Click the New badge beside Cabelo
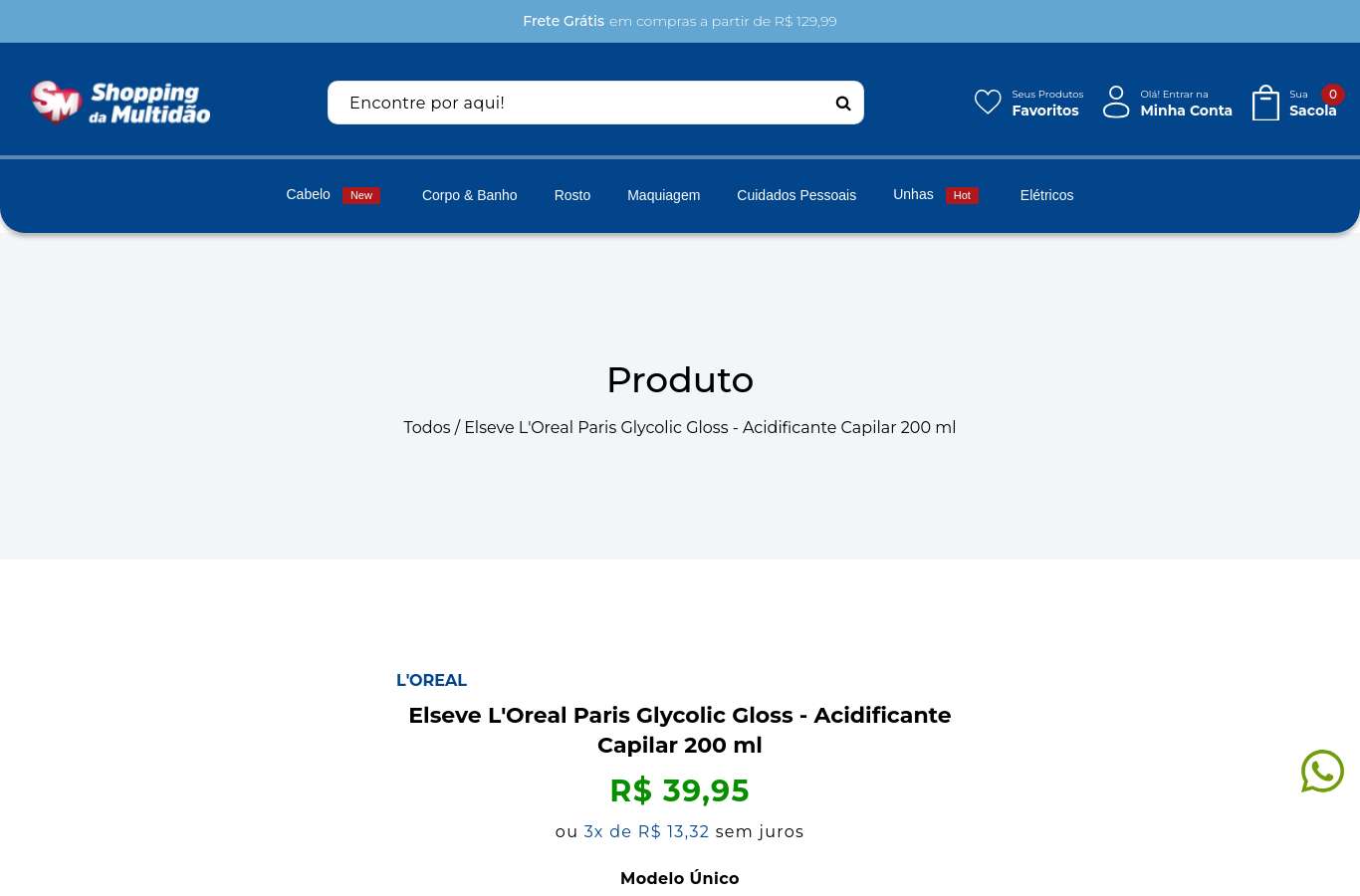Screen dimensions: 1360x896 (x=361, y=195)
